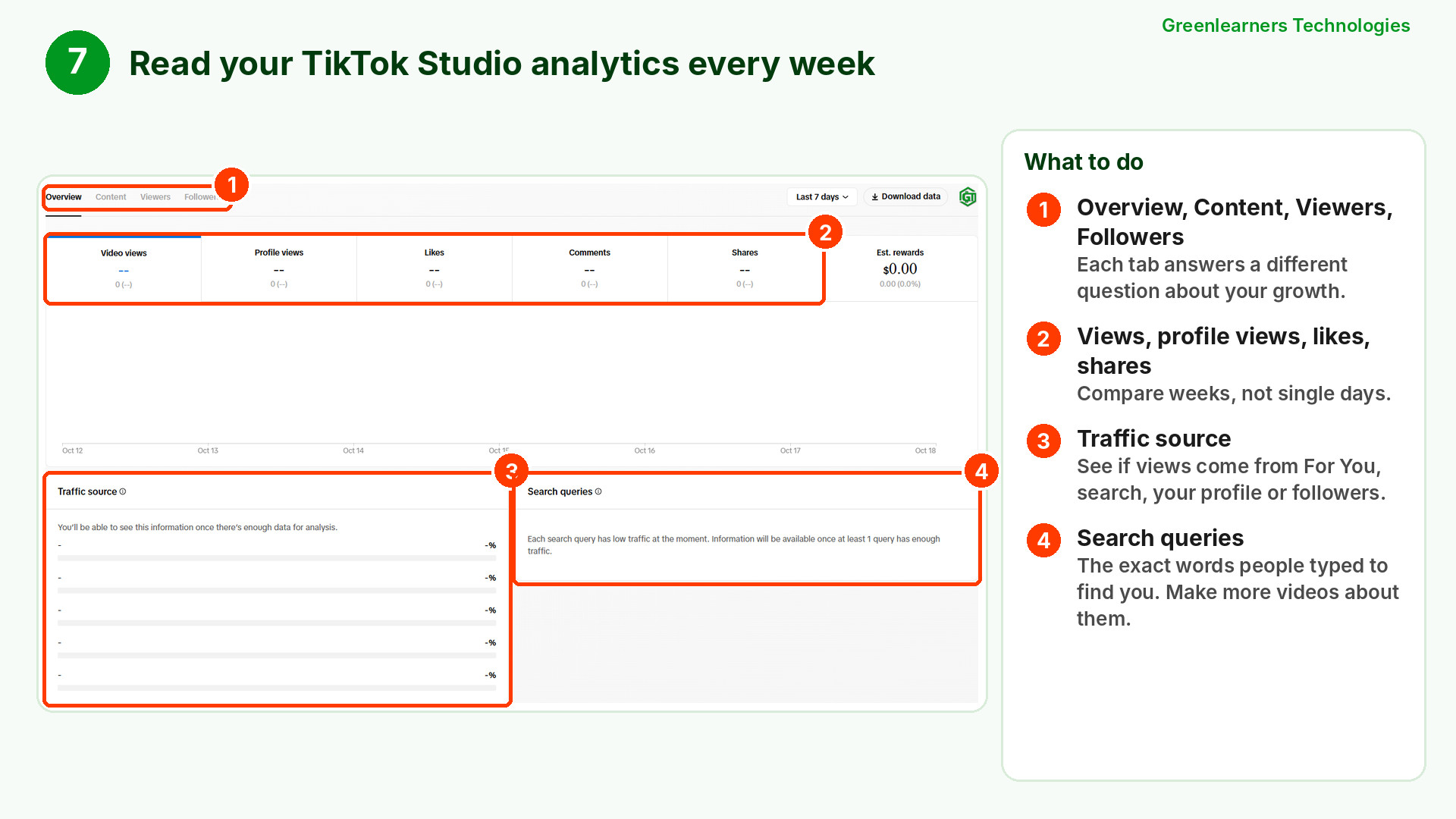Select the Likes metric card
Screen dimensions: 1456x819
435,269
